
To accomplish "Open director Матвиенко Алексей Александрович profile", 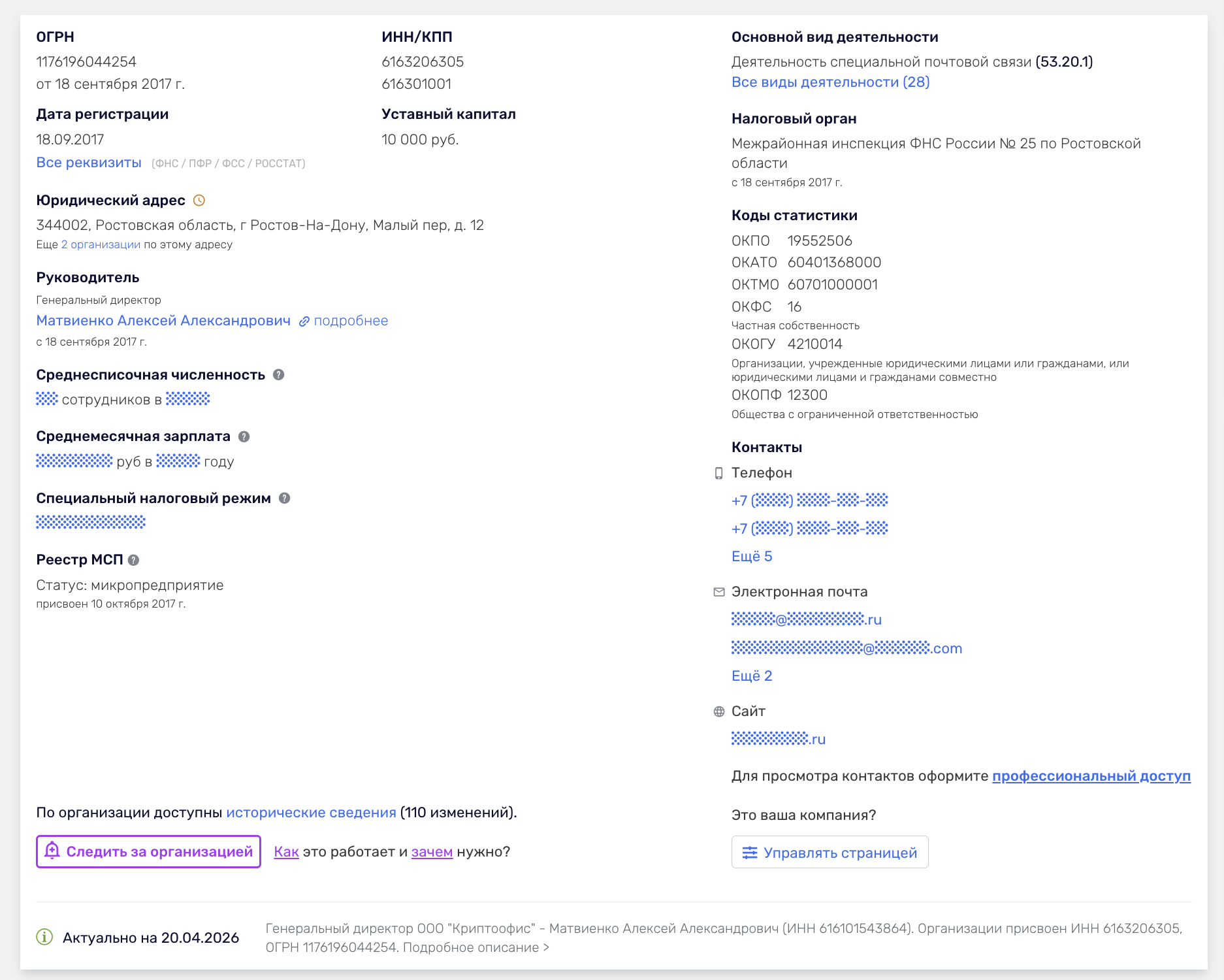I will click(163, 321).
